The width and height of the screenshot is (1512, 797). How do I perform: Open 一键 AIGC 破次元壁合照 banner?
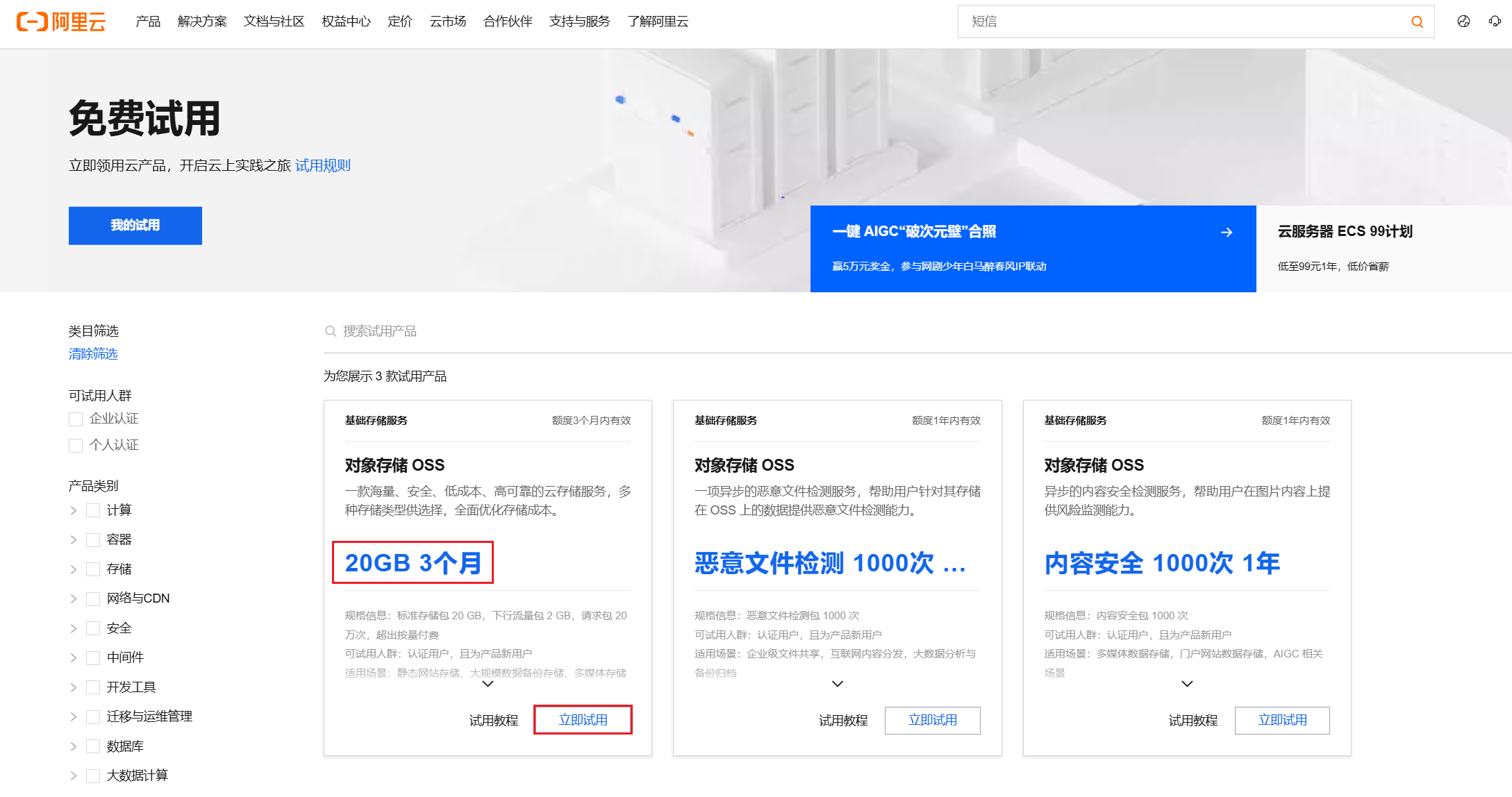click(1033, 249)
